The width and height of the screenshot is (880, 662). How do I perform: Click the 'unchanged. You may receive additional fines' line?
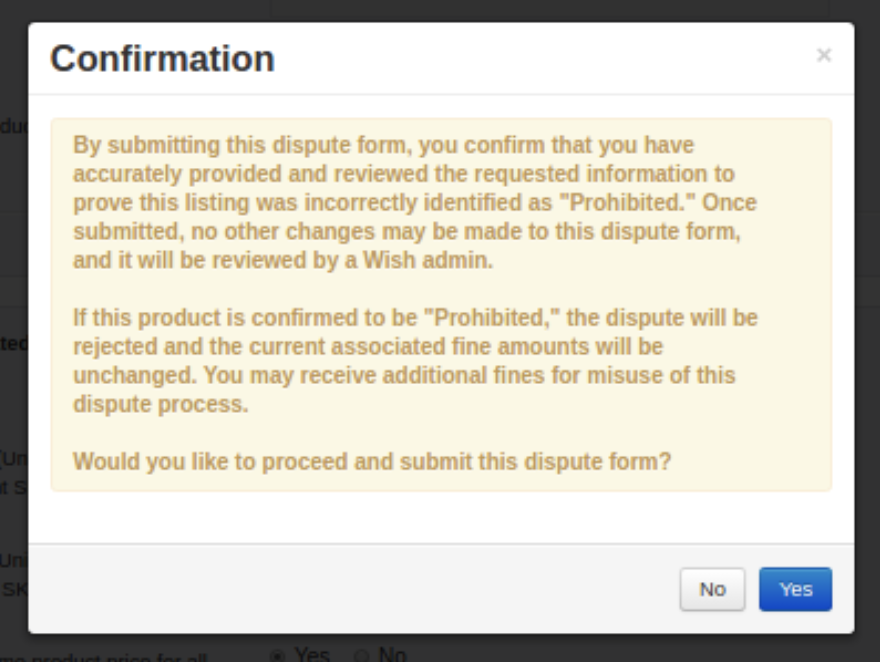[x=403, y=376]
